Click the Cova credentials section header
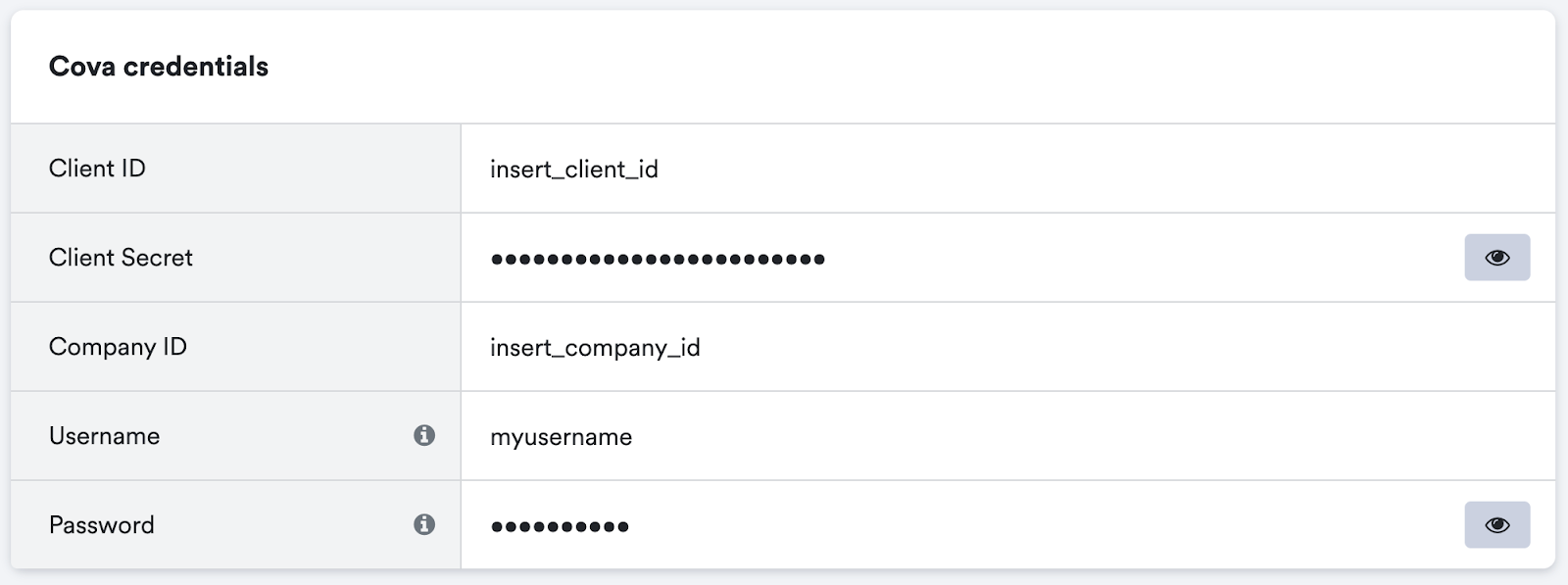This screenshot has width=1568, height=585. pyautogui.click(x=159, y=66)
